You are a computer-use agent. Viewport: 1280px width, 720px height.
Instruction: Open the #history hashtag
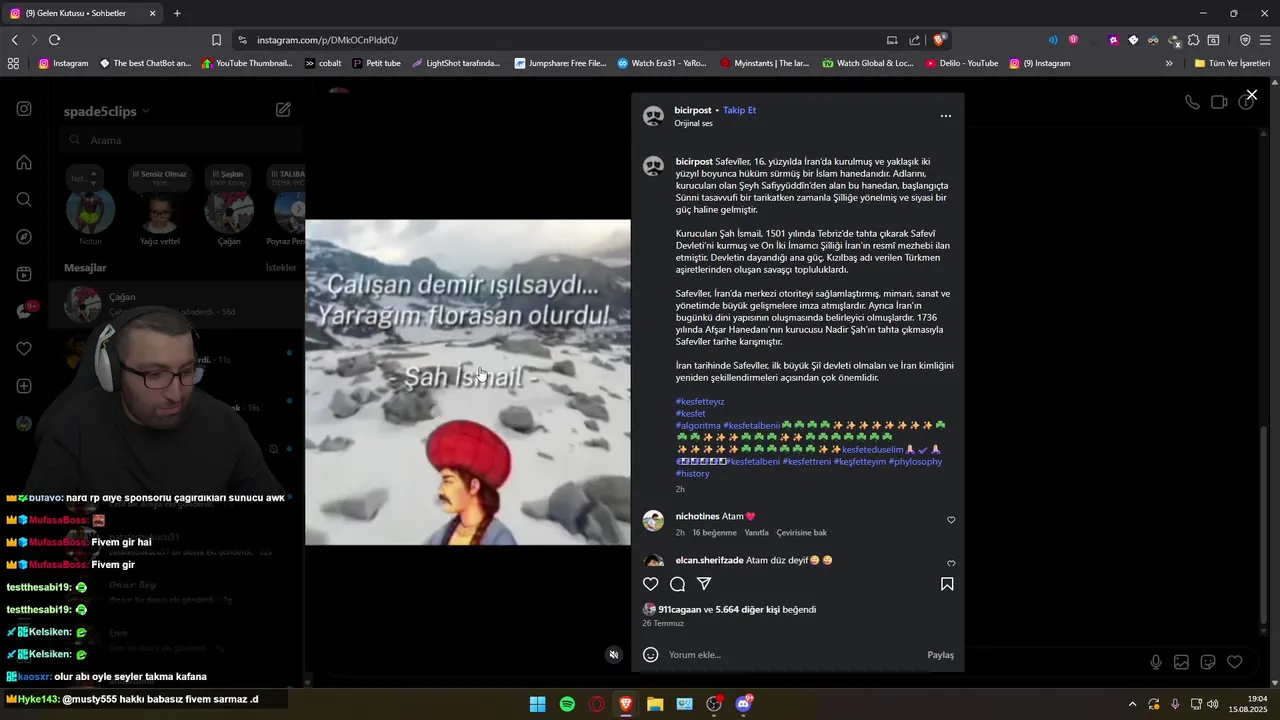click(x=692, y=474)
